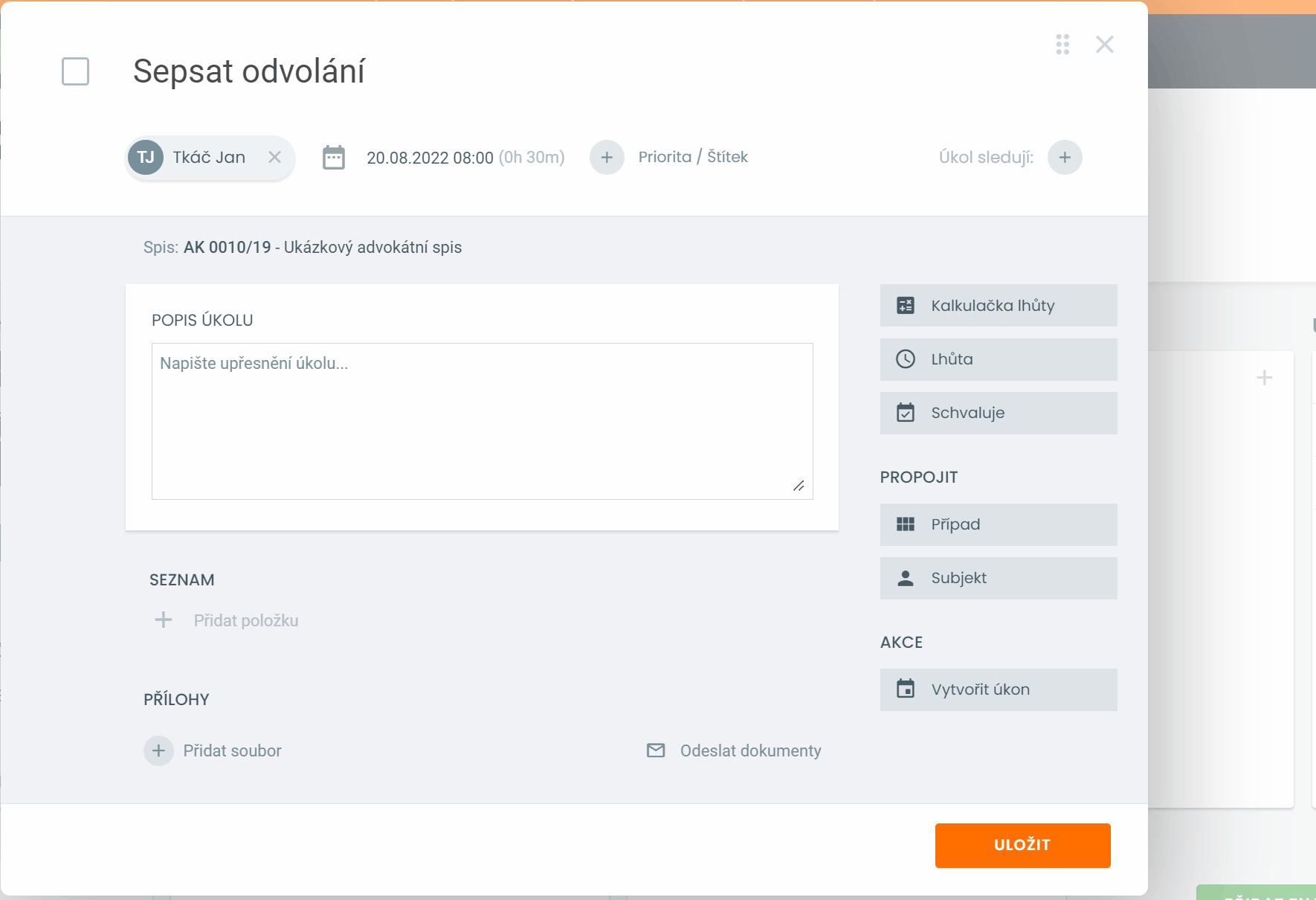1316x900 pixels.
Task: Add a priority or label with plus
Action: (607, 158)
